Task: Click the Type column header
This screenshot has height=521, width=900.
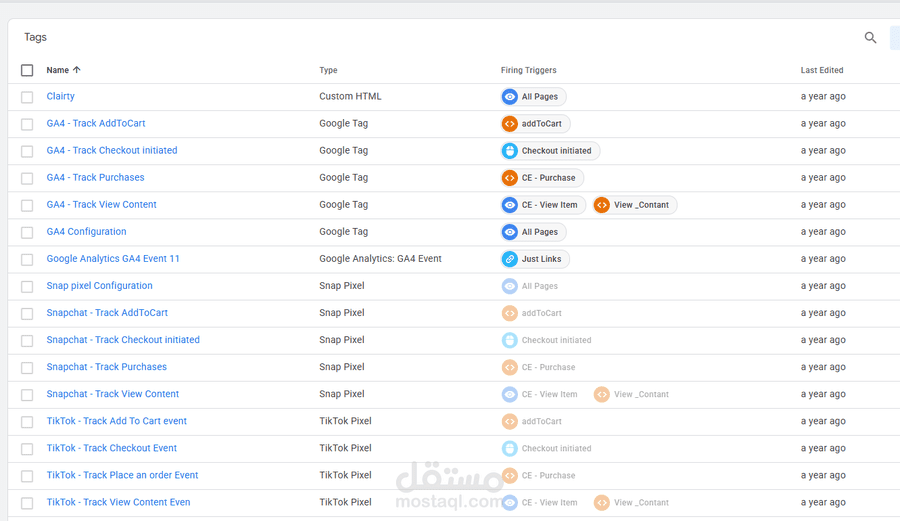Action: (328, 70)
